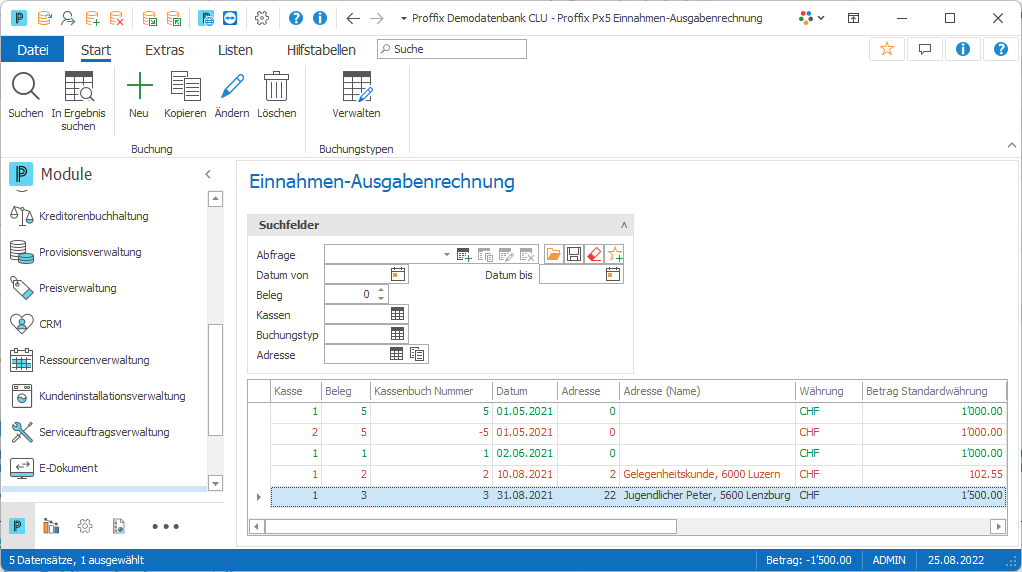1022x572 pixels.
Task: Open settings gear in title bar
Action: pyautogui.click(x=262, y=18)
